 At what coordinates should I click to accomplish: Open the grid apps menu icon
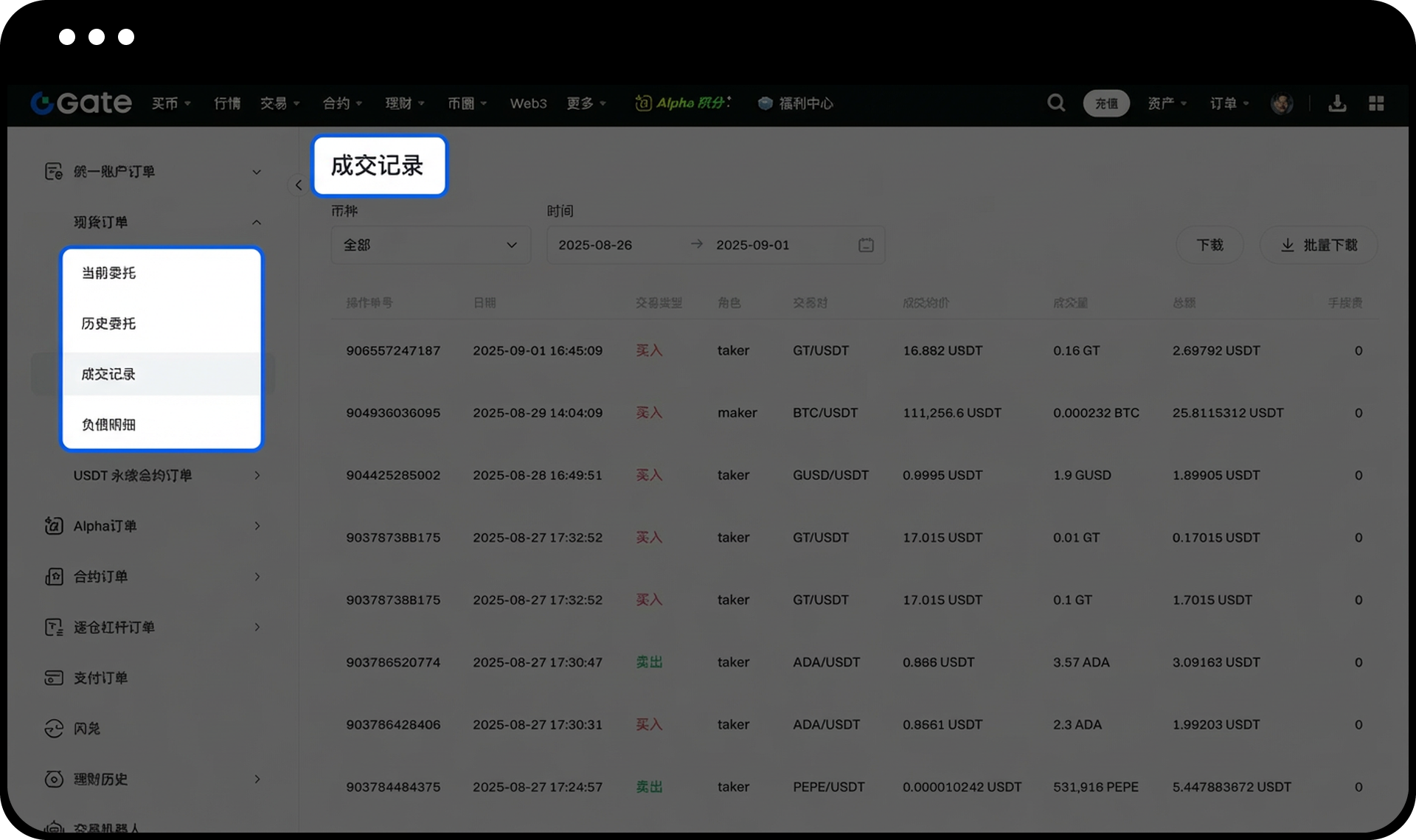click(x=1376, y=103)
